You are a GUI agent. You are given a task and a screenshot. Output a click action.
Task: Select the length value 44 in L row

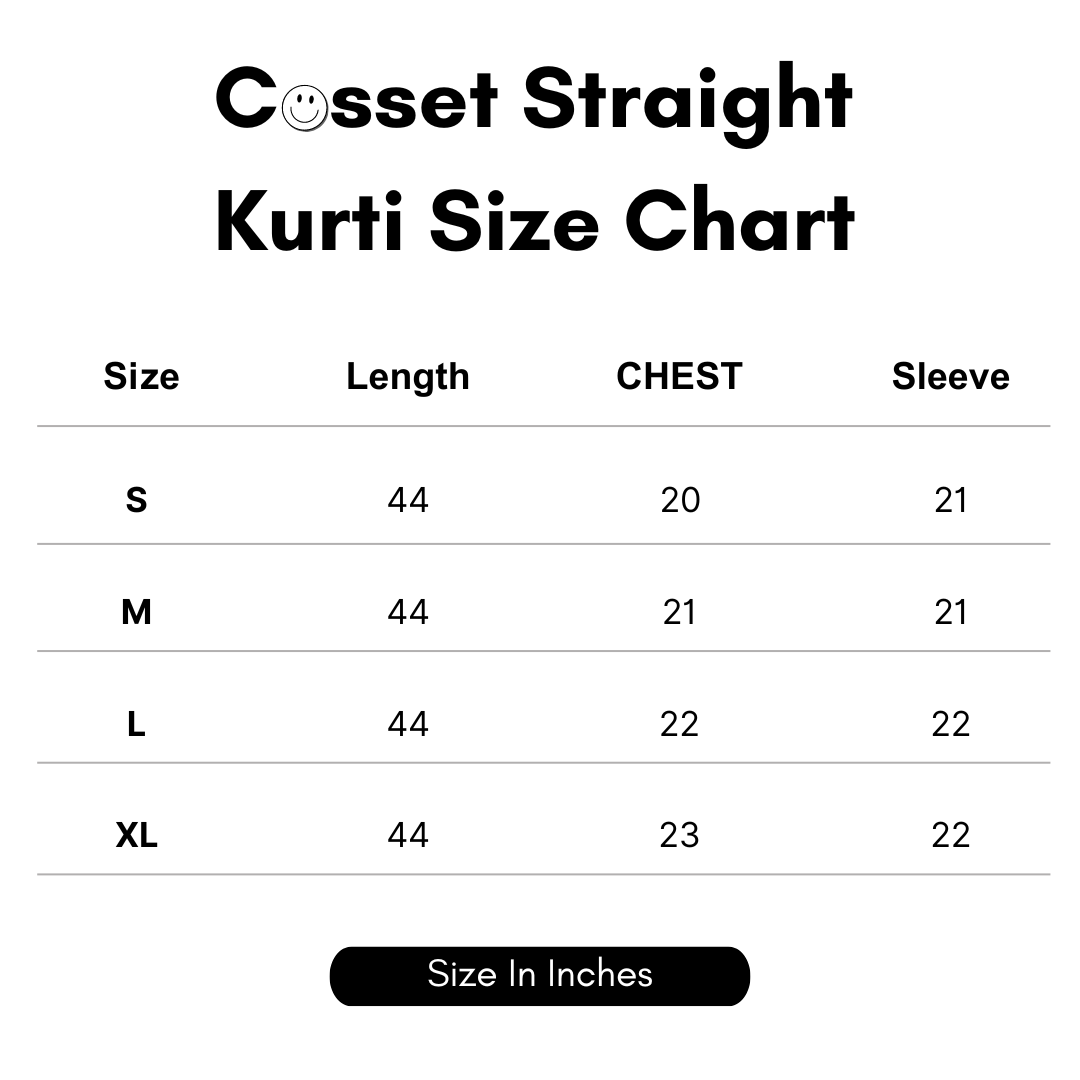[408, 724]
